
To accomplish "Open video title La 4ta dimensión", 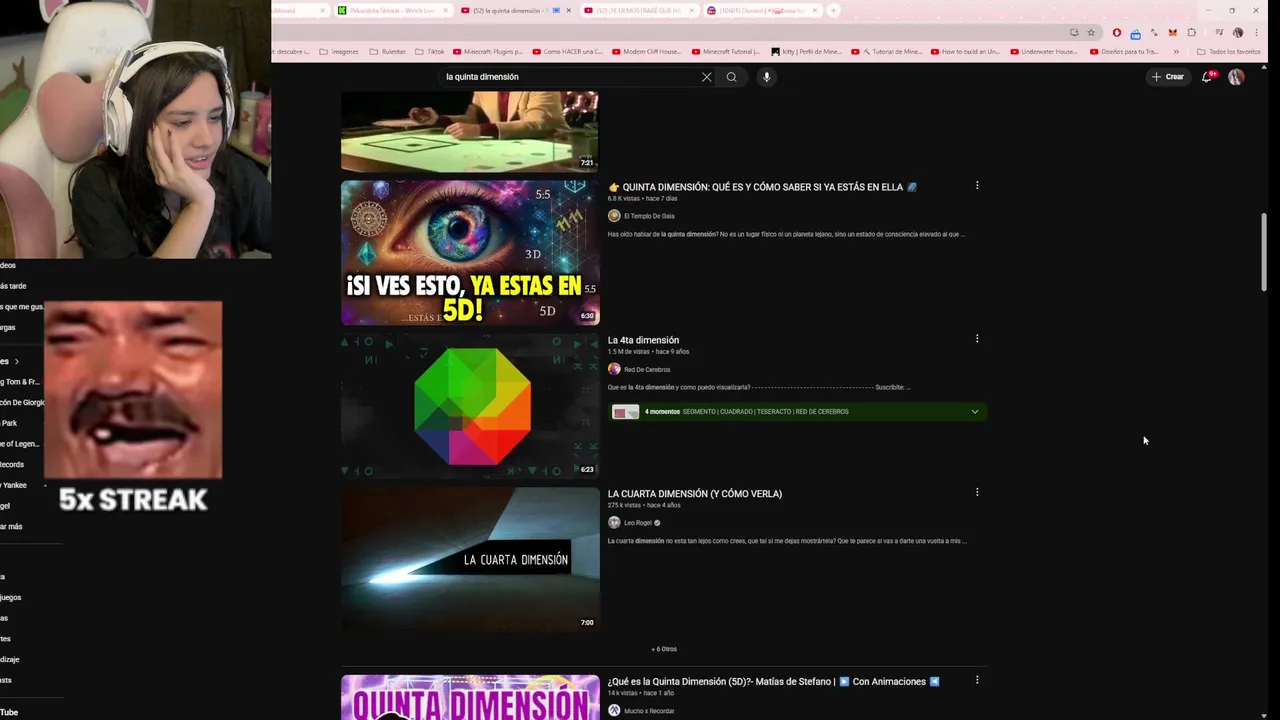I will [x=643, y=340].
